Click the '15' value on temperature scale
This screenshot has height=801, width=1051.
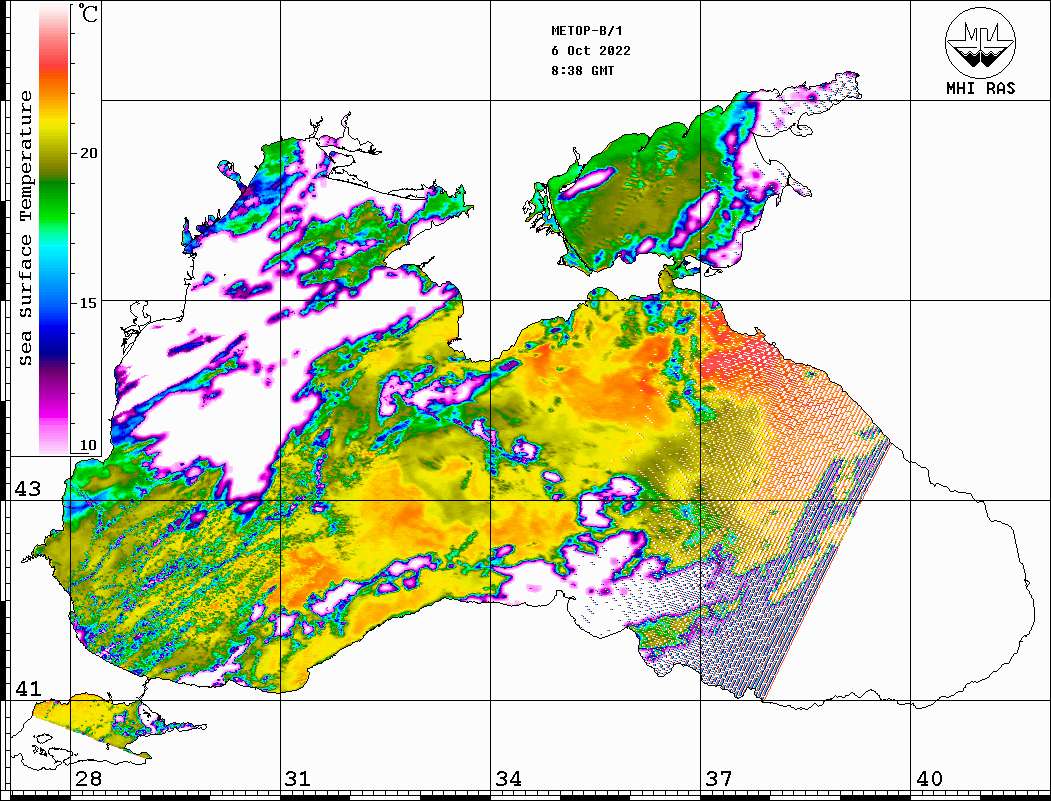pos(88,303)
